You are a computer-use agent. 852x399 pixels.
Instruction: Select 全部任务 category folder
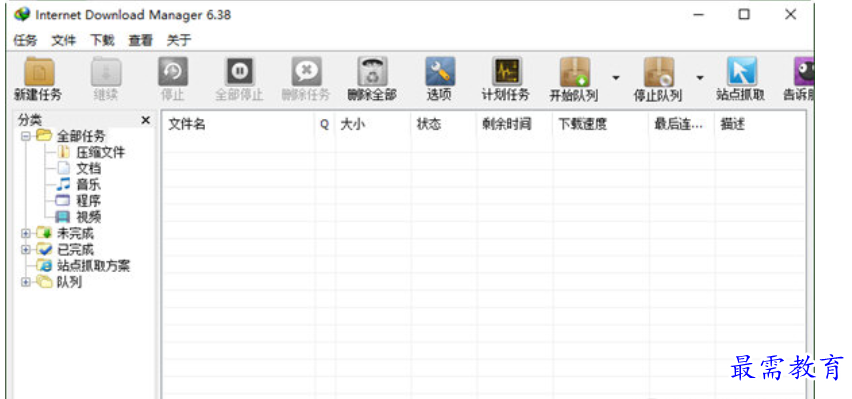click(x=71, y=136)
